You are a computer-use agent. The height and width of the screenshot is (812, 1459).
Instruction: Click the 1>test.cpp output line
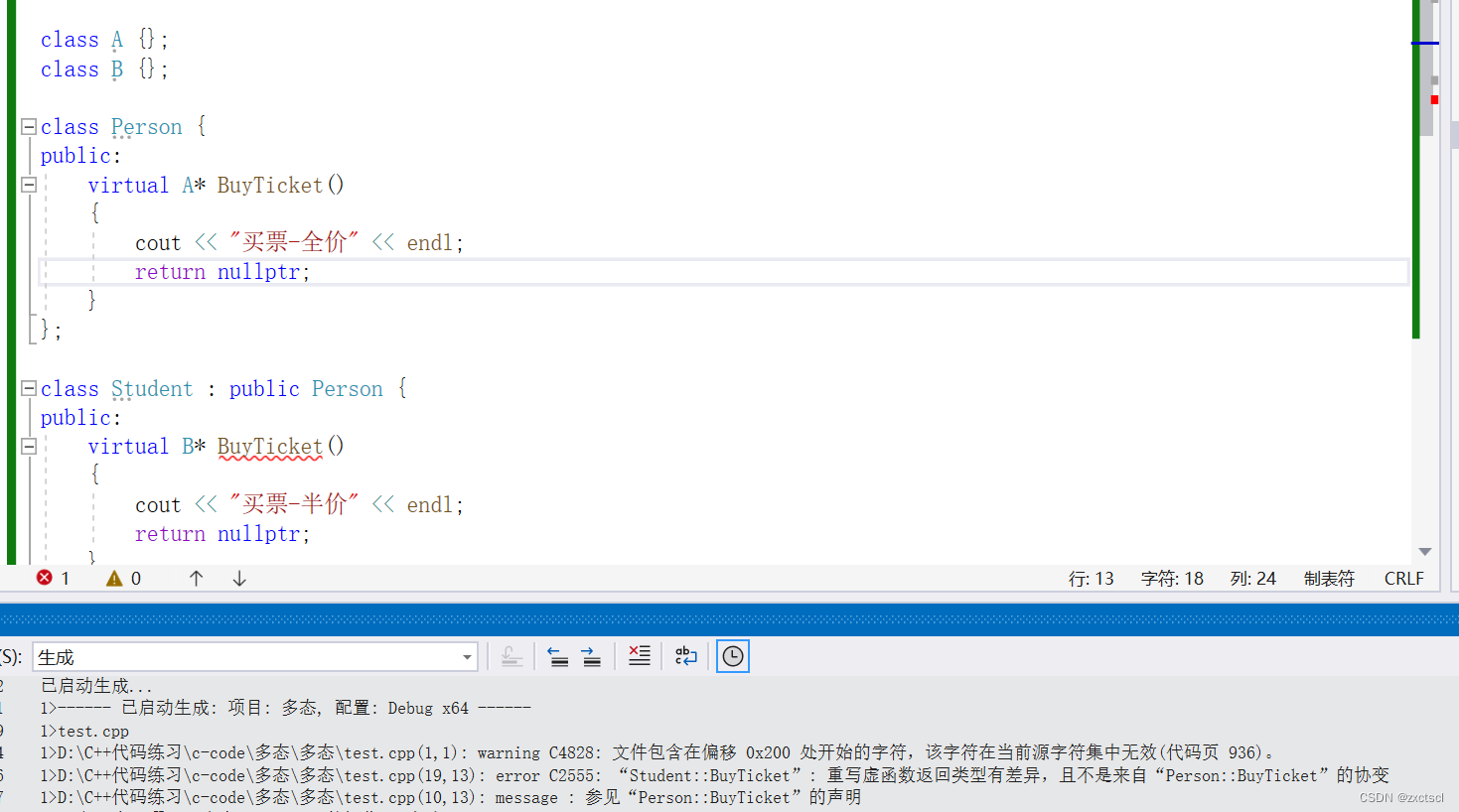[84, 731]
